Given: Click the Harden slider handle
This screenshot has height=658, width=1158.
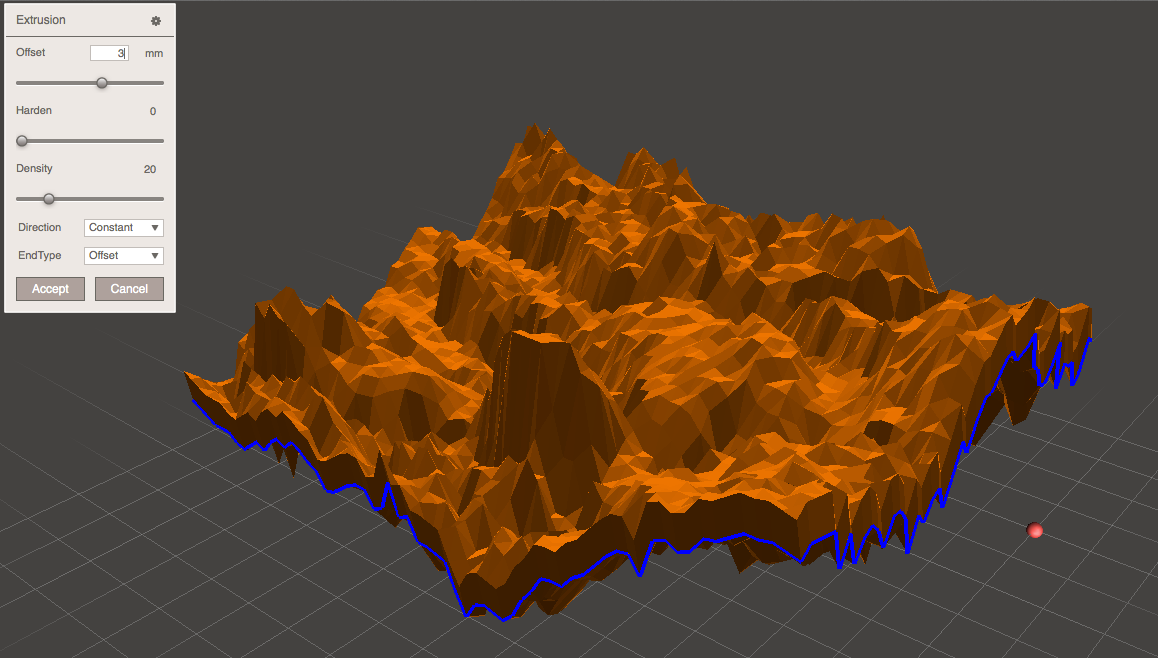Looking at the screenshot, I should [x=22, y=141].
